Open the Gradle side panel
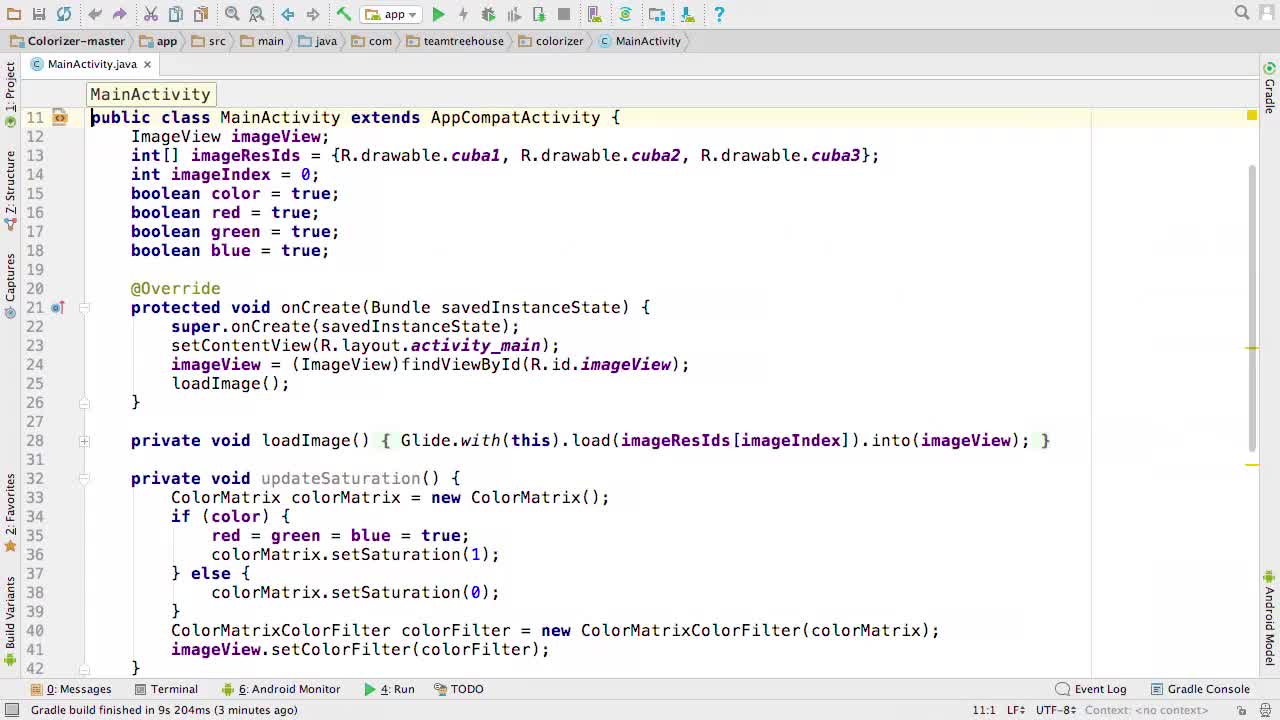 (x=1269, y=88)
